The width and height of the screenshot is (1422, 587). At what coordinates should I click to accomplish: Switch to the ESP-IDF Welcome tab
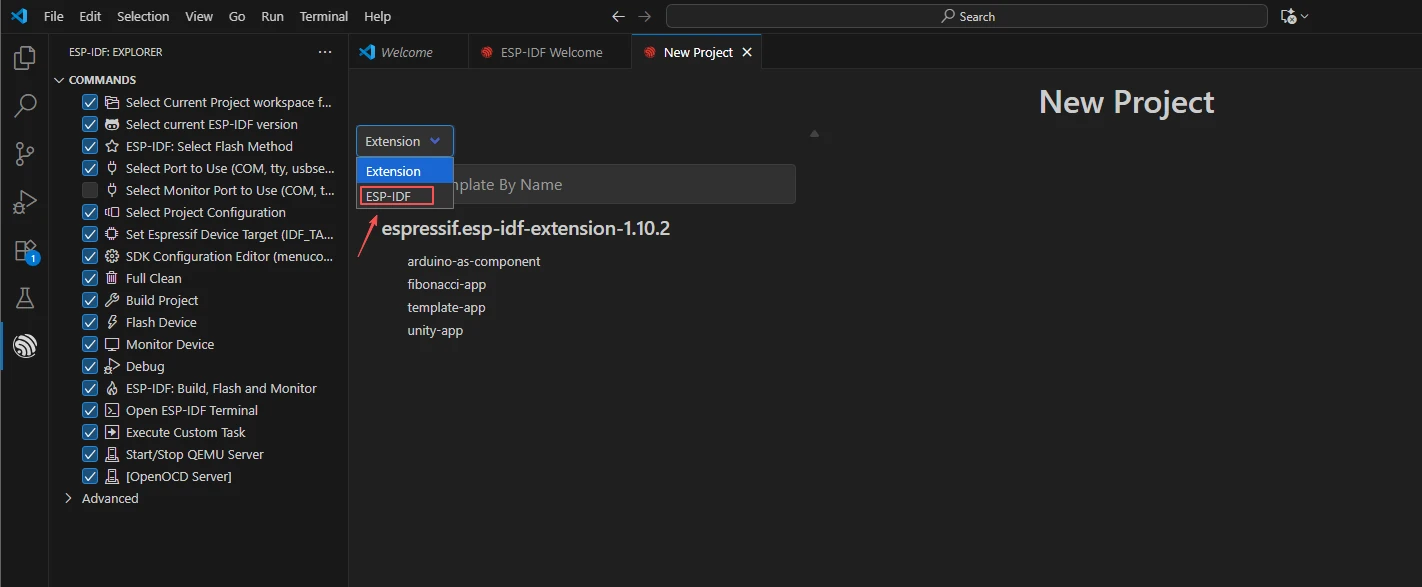[x=551, y=52]
